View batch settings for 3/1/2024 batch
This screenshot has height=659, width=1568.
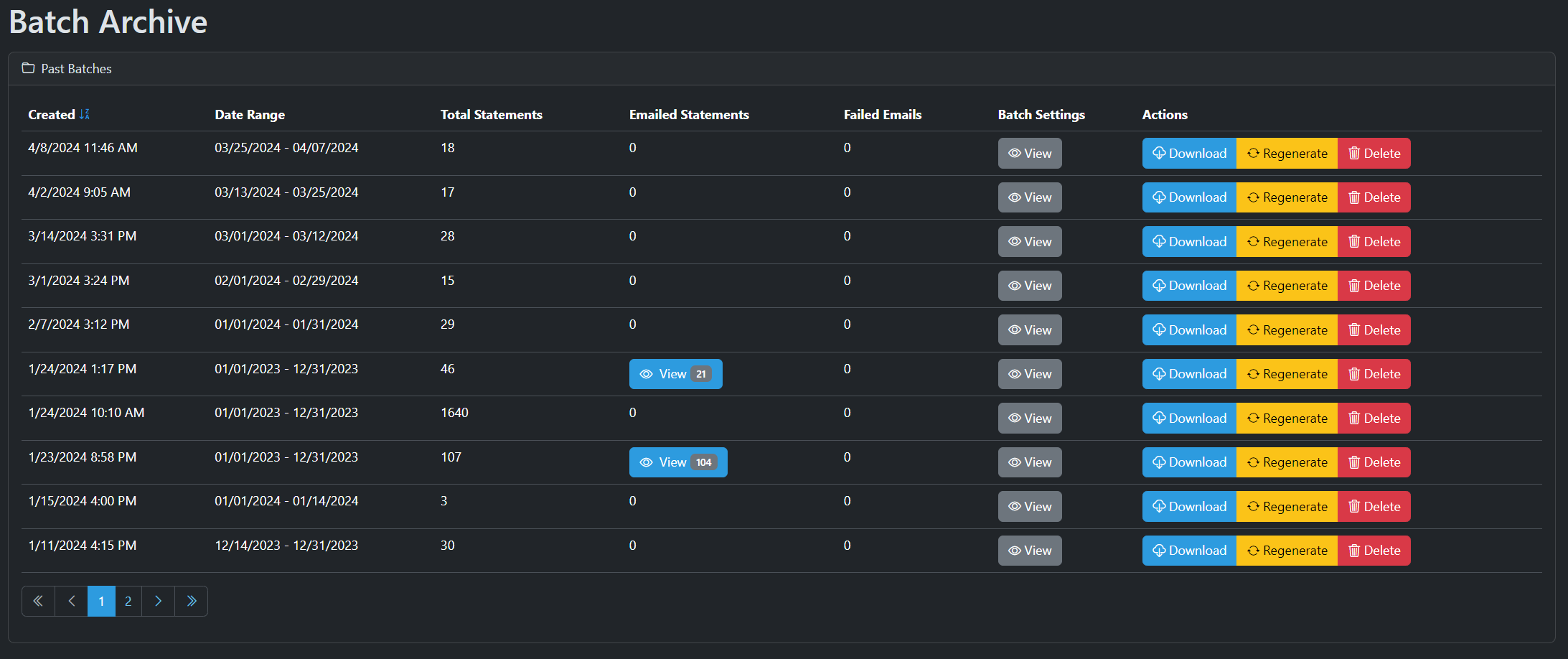(1029, 286)
